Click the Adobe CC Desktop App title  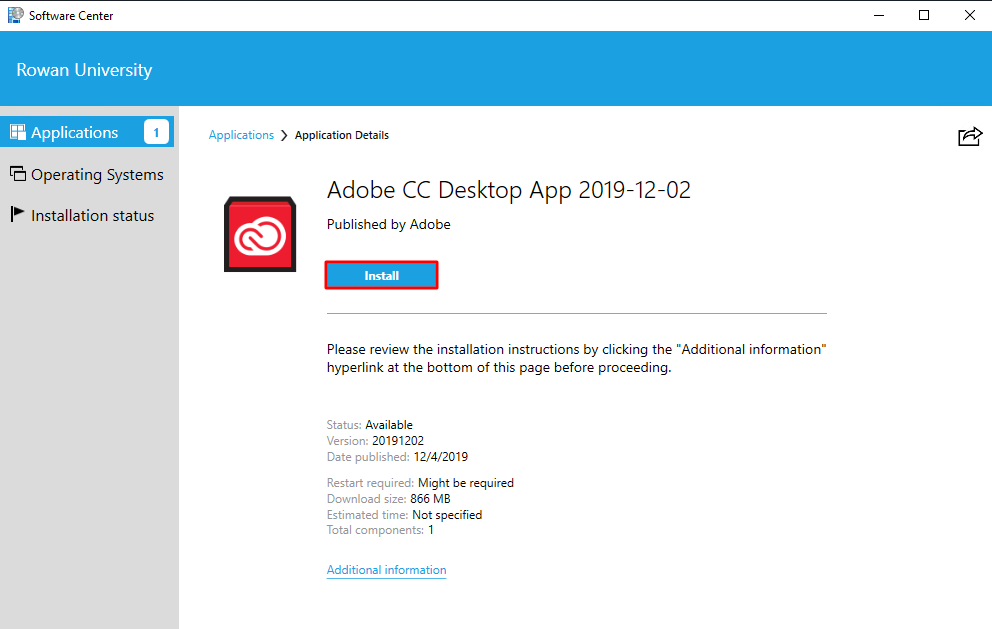point(508,190)
